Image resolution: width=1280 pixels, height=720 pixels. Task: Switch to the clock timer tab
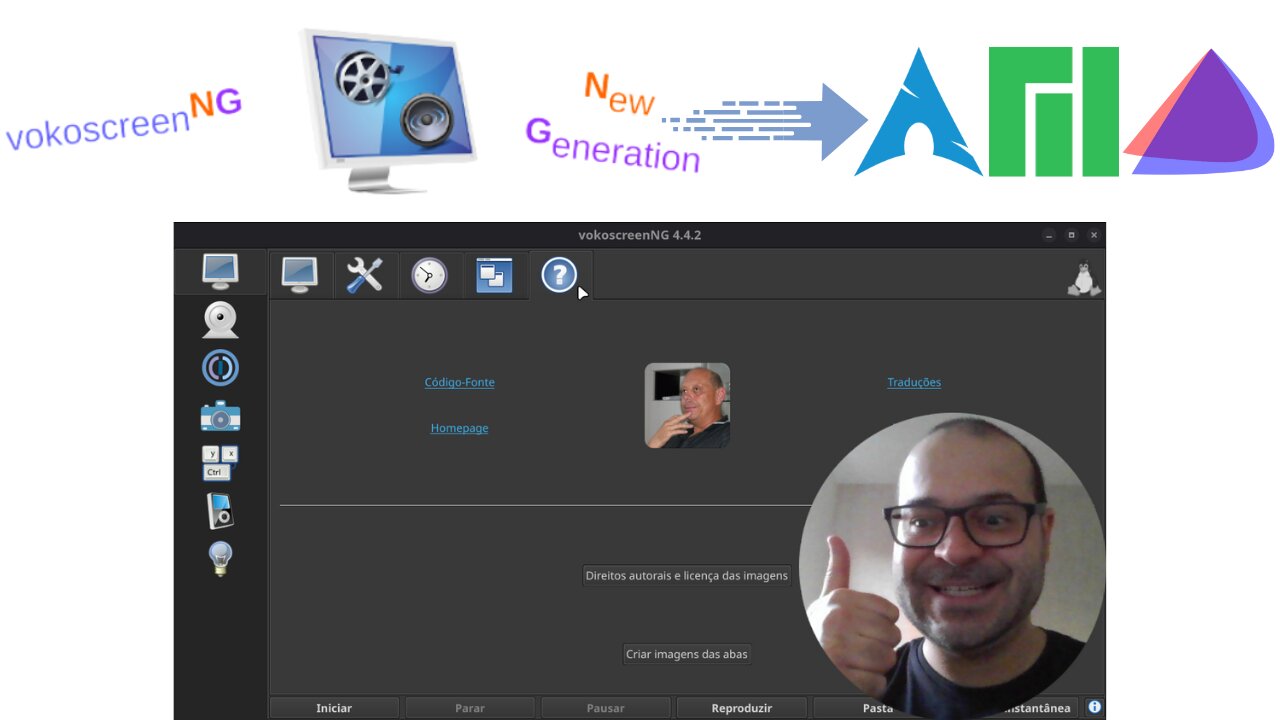tap(429, 274)
